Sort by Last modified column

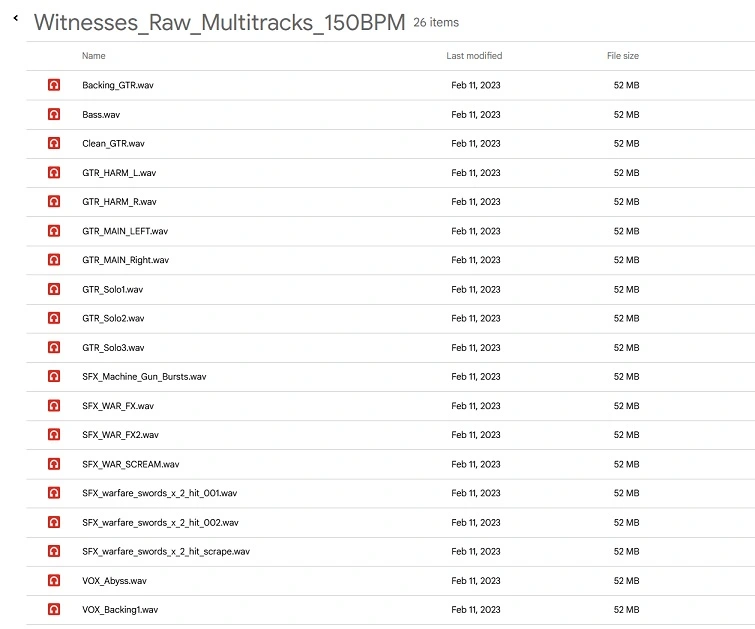(x=474, y=56)
